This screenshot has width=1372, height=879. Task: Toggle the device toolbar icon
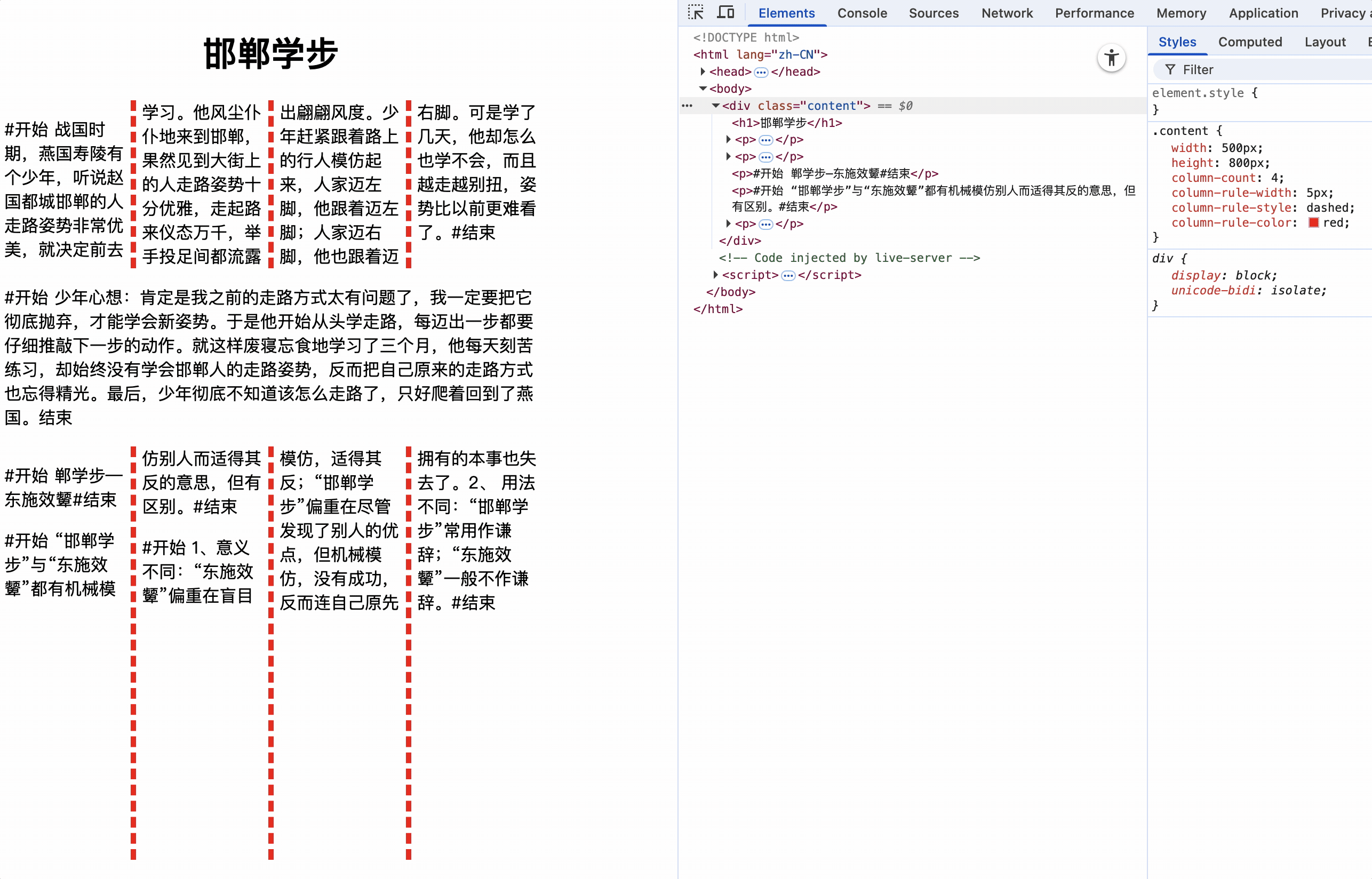[x=725, y=13]
